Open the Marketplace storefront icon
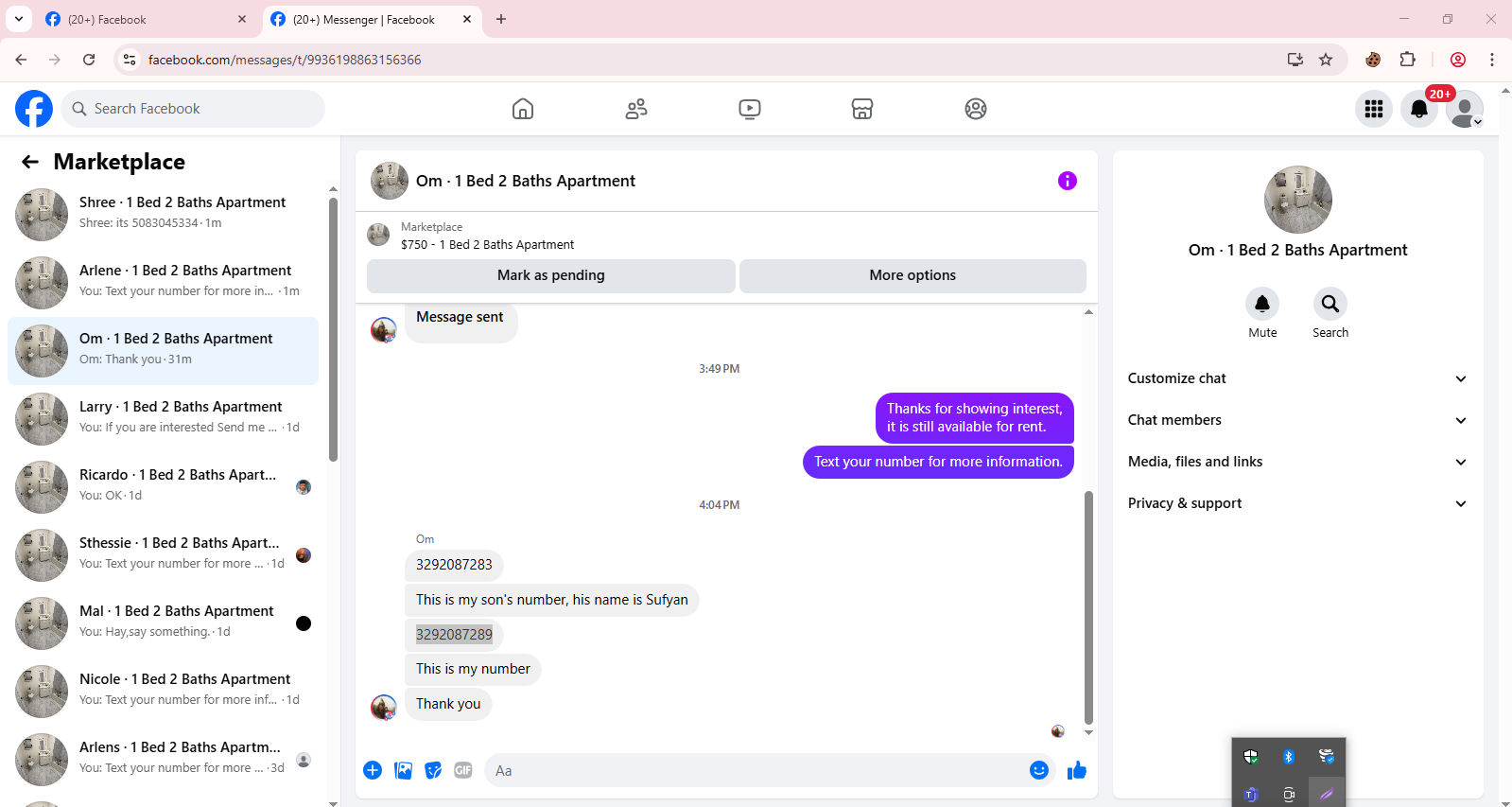The image size is (1512, 807). tap(862, 109)
